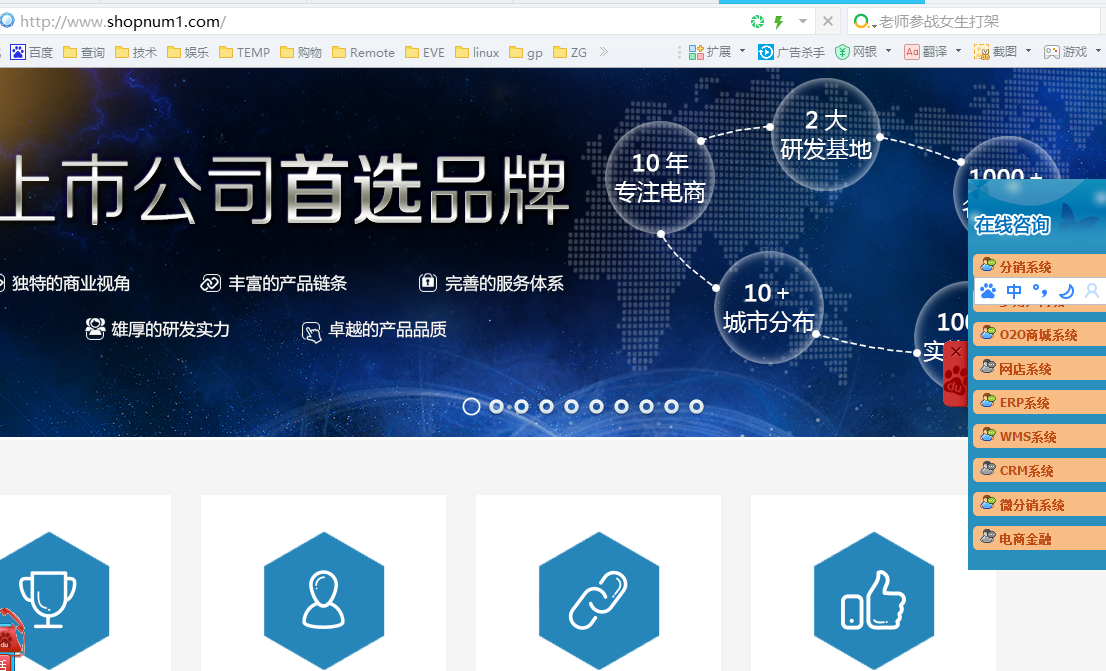The height and width of the screenshot is (671, 1106).
Task: Expand the 网银 dropdown arrow
Action: click(888, 51)
